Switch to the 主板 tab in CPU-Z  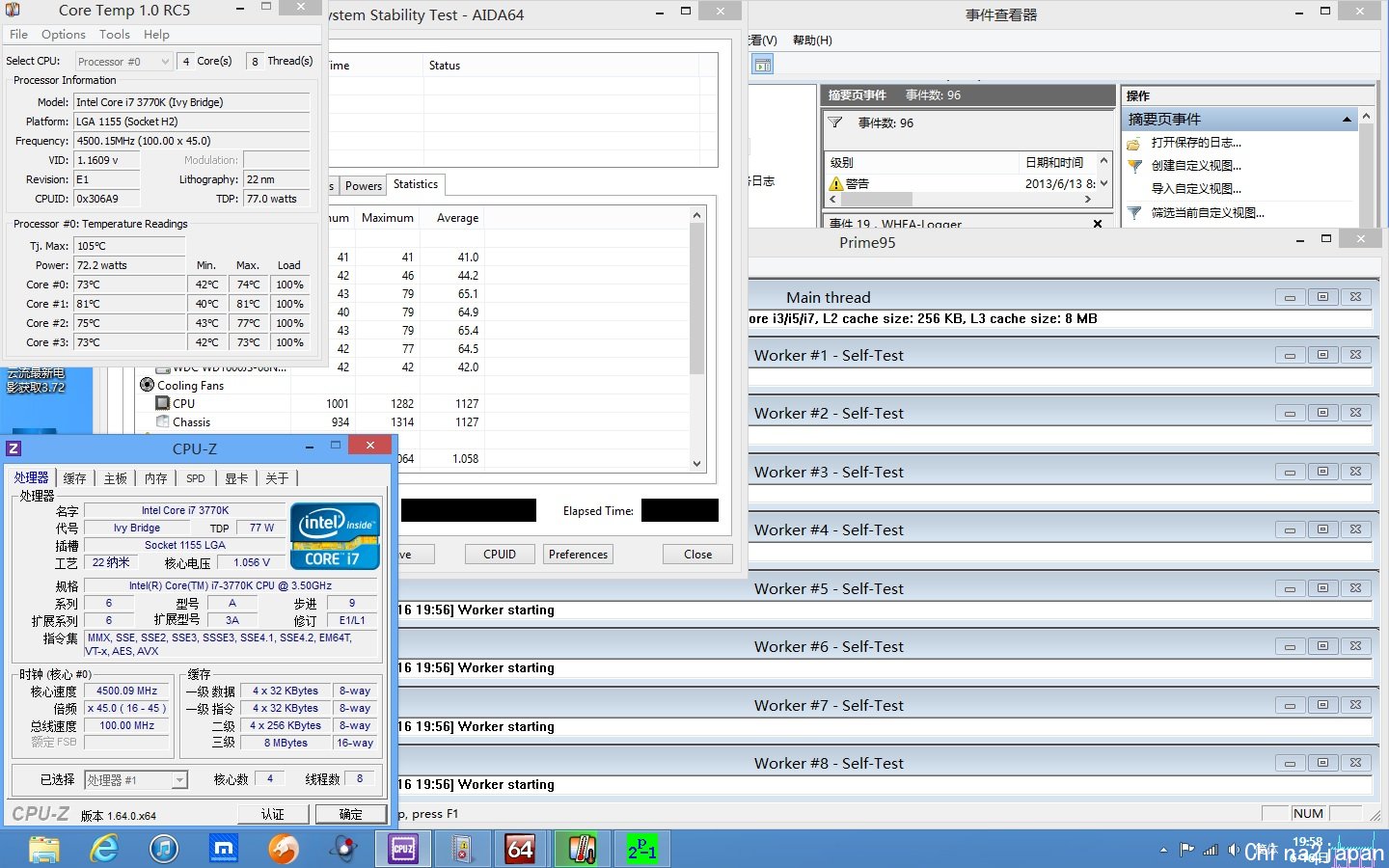point(116,478)
